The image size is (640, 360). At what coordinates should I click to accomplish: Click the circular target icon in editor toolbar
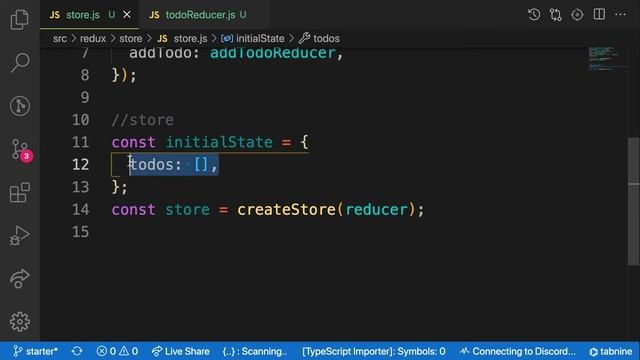tap(577, 15)
